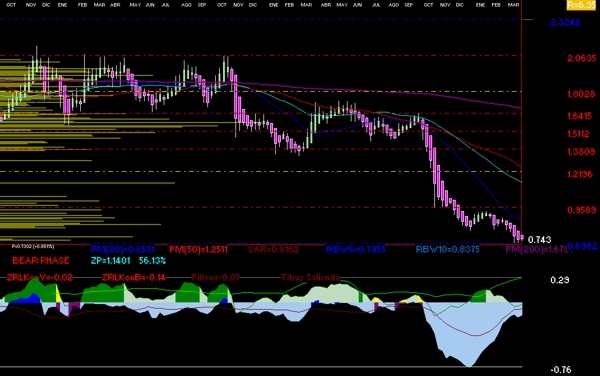The height and width of the screenshot is (376, 600).
Task: Select the PM(50)=1.2511 moving average label
Action: 199,249
